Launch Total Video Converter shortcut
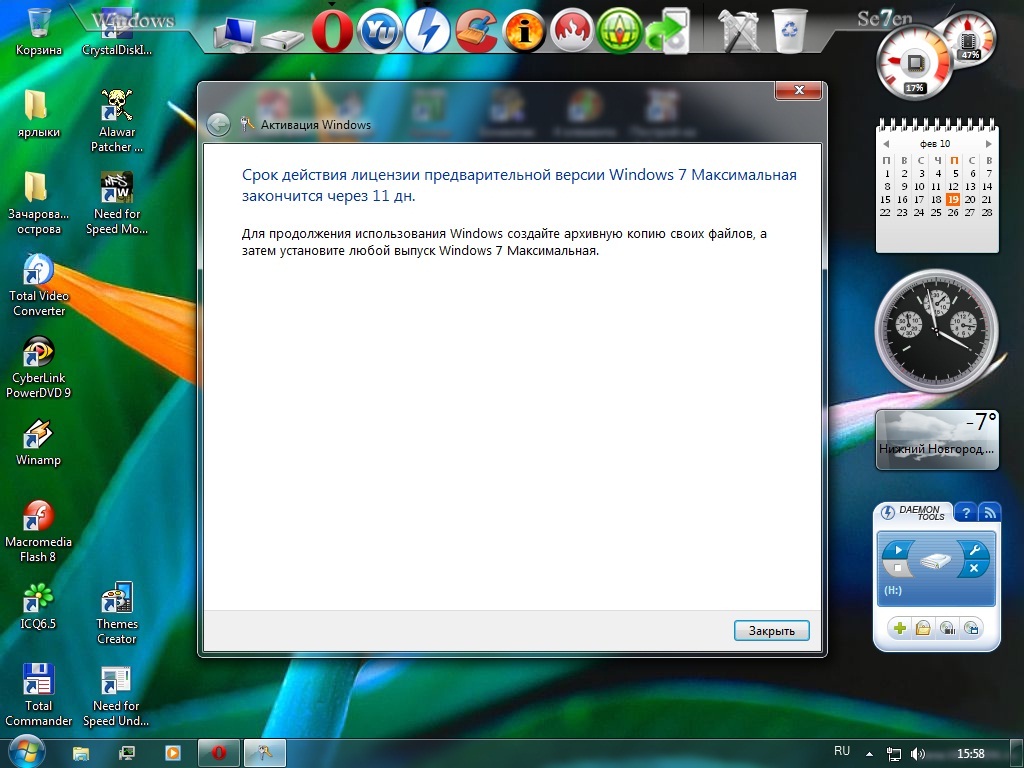This screenshot has height=768, width=1024. tap(39, 285)
